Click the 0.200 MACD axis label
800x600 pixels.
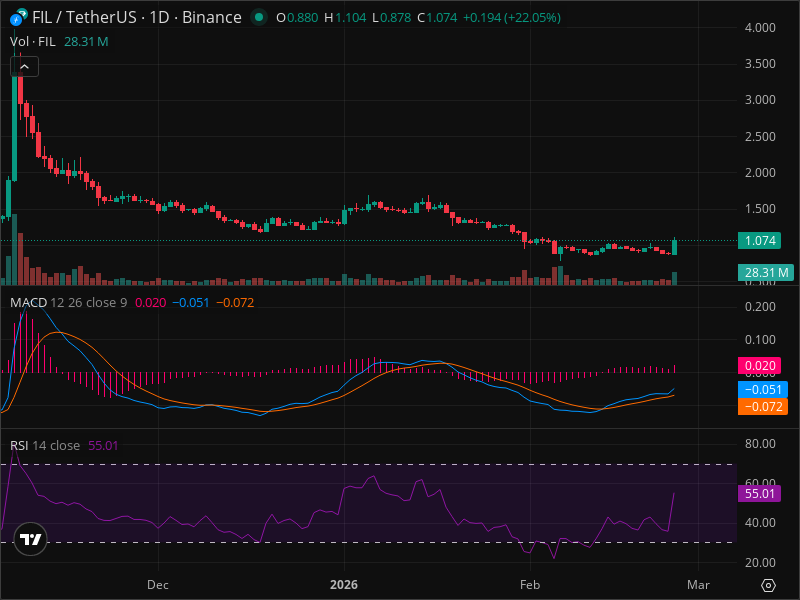tap(760, 307)
